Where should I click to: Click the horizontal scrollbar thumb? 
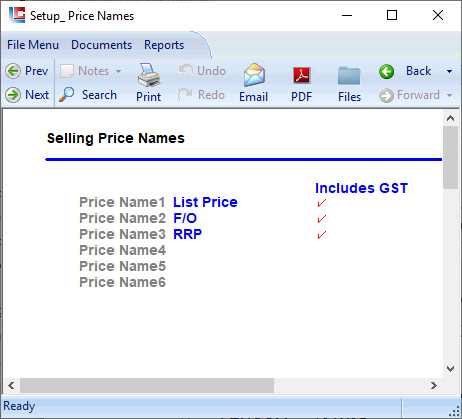[147, 385]
